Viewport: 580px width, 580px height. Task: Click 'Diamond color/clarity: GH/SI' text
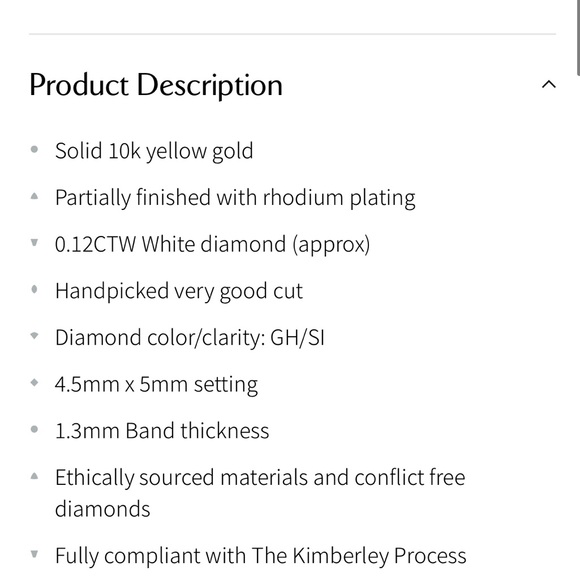(190, 338)
